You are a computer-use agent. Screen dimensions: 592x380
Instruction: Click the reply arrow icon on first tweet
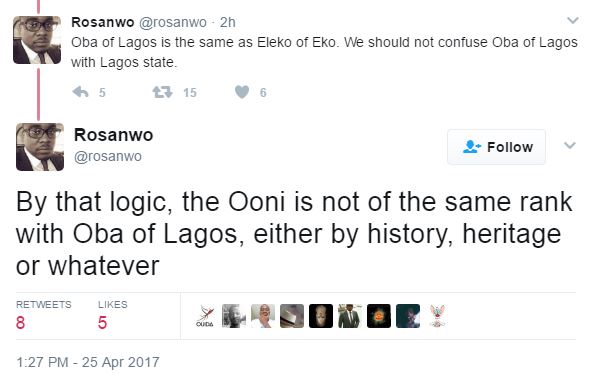(80, 92)
